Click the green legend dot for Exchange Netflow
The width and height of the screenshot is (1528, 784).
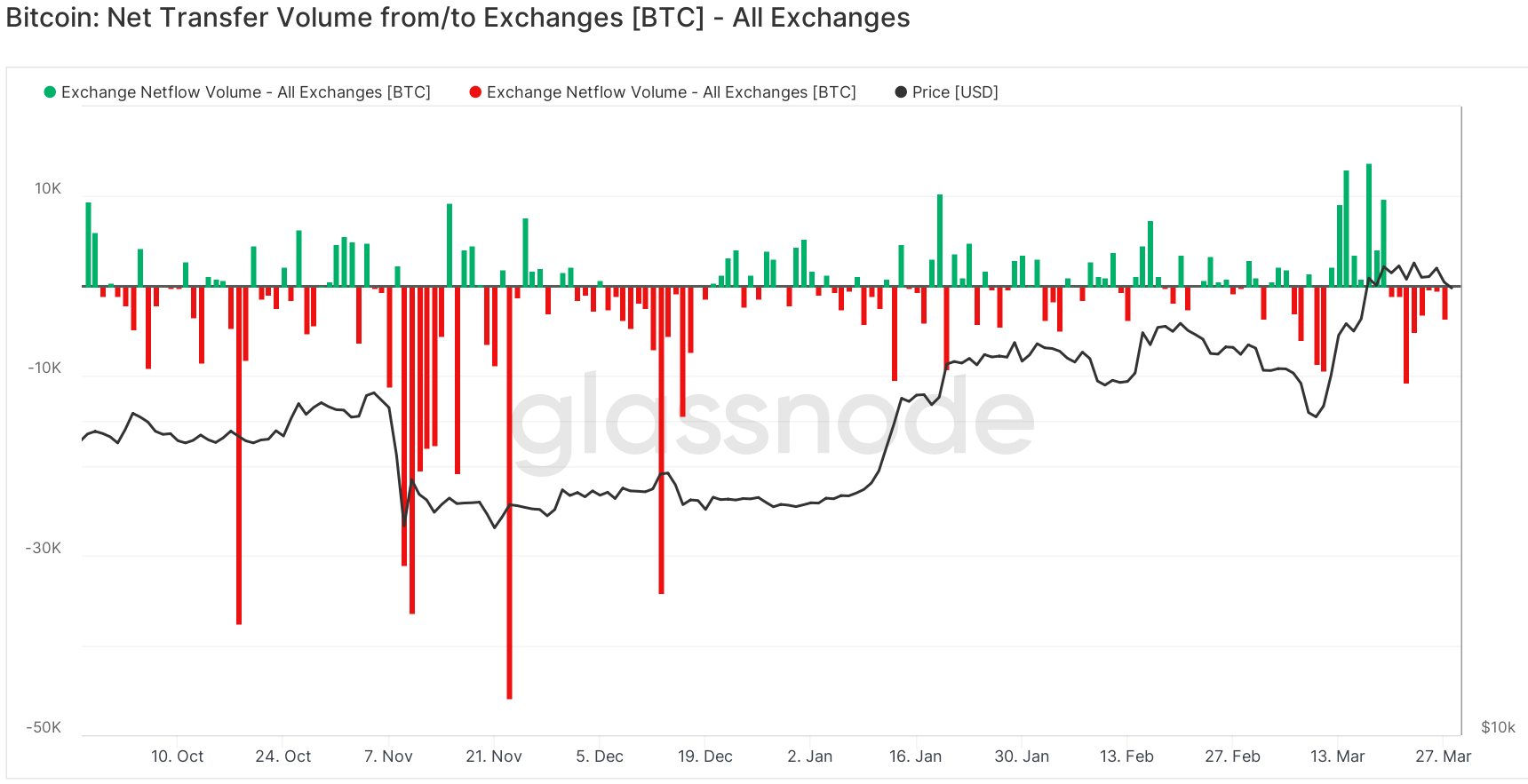pyautogui.click(x=51, y=92)
